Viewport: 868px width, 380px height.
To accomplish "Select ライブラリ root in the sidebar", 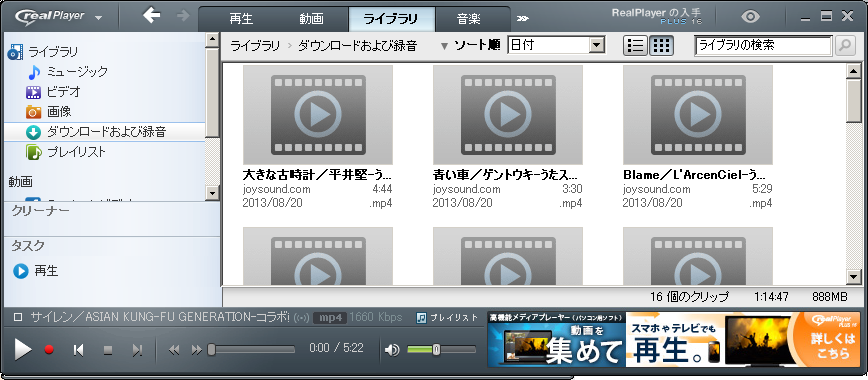I will click(x=53, y=52).
